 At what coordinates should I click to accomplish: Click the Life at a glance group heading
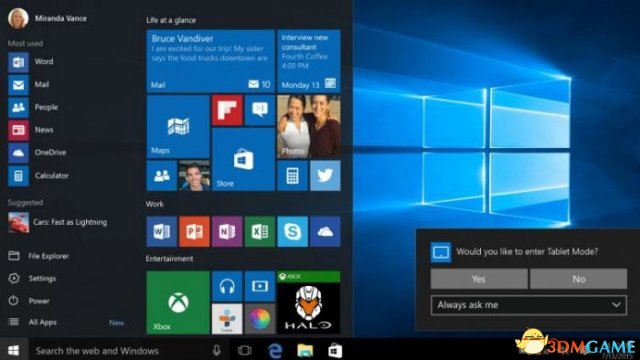click(x=171, y=20)
